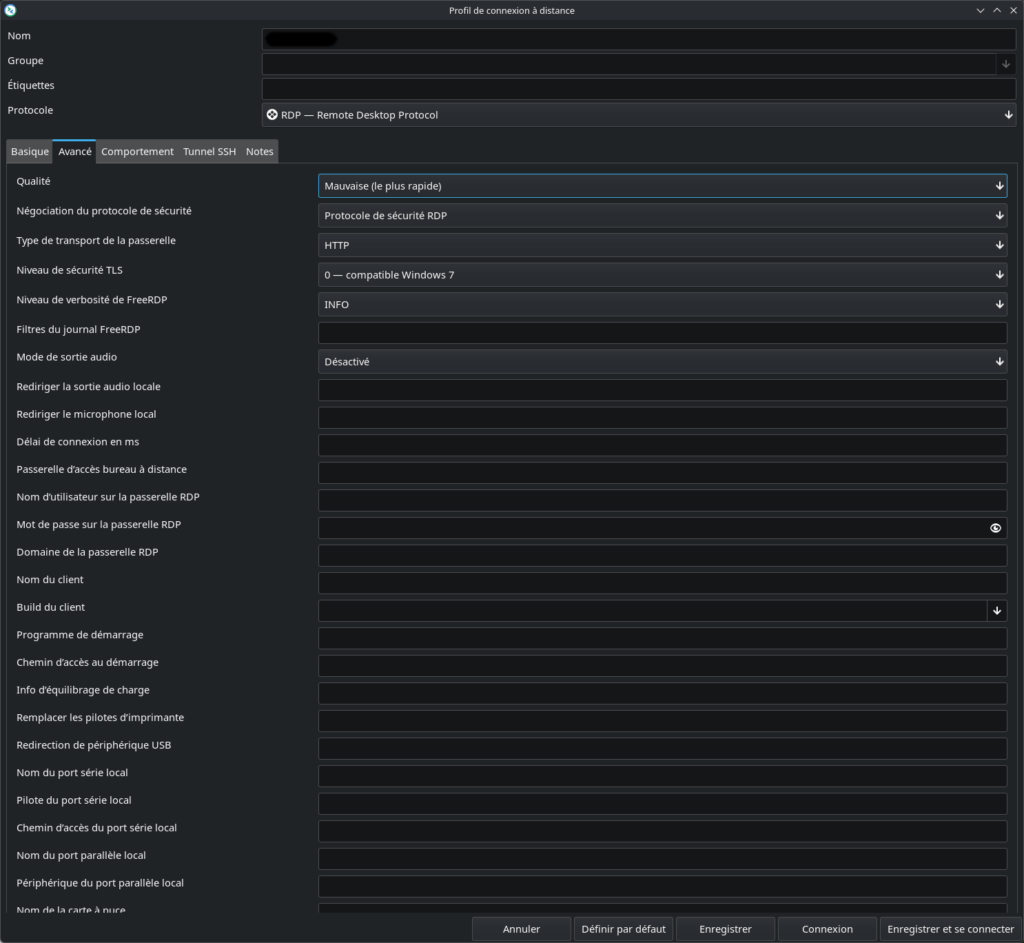The image size is (1024, 943).
Task: Focus the Délai de connexion en ms field
Action: (661, 445)
